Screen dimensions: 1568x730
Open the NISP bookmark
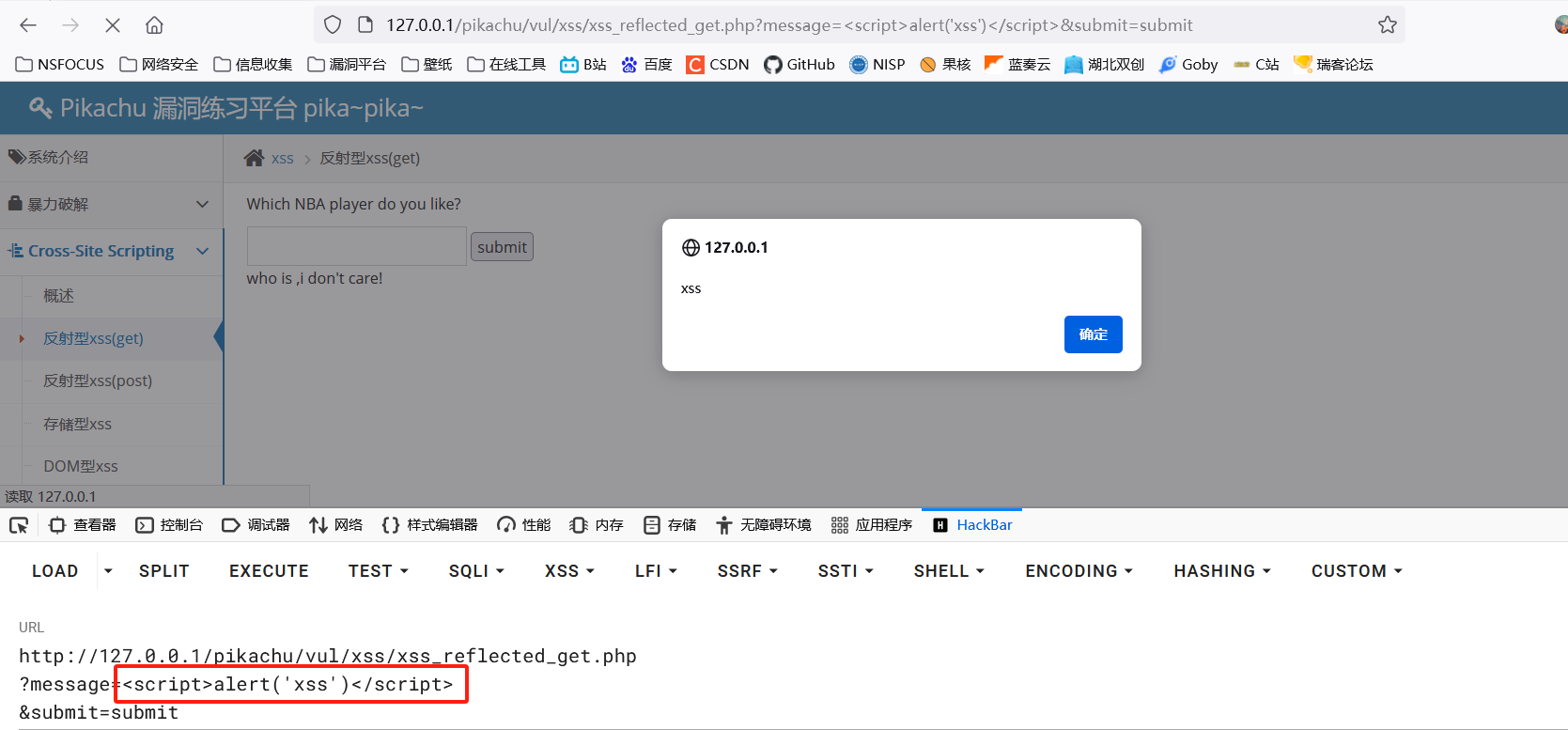point(877,64)
